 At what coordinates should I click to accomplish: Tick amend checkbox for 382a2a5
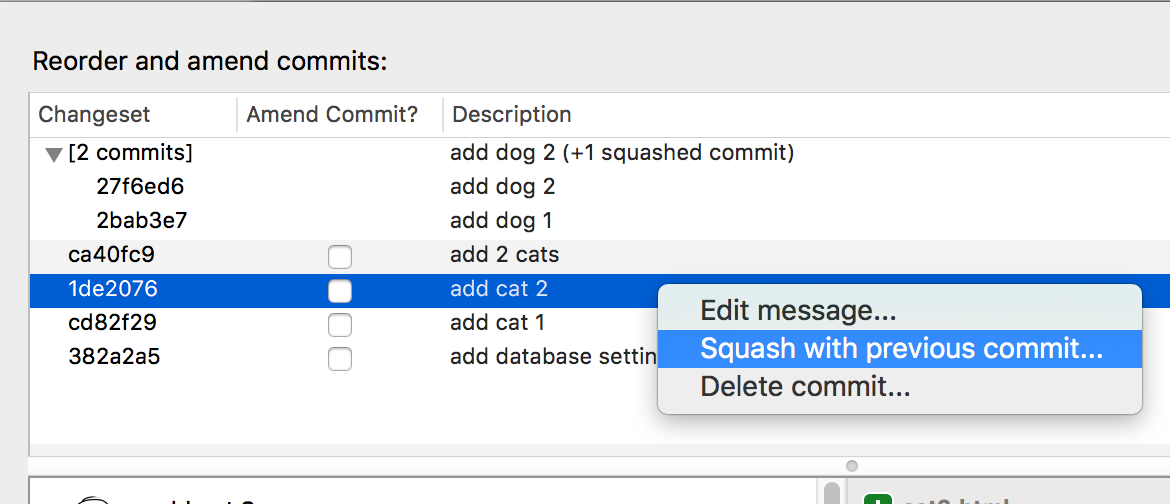(x=340, y=359)
